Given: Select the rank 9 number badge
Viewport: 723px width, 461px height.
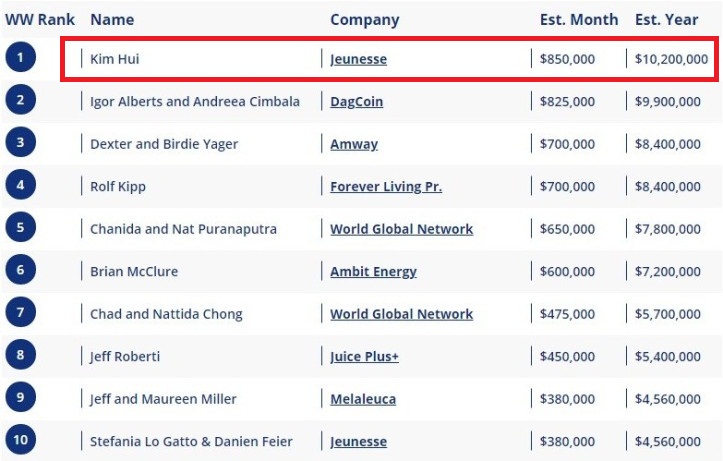Looking at the screenshot, I should point(20,398).
